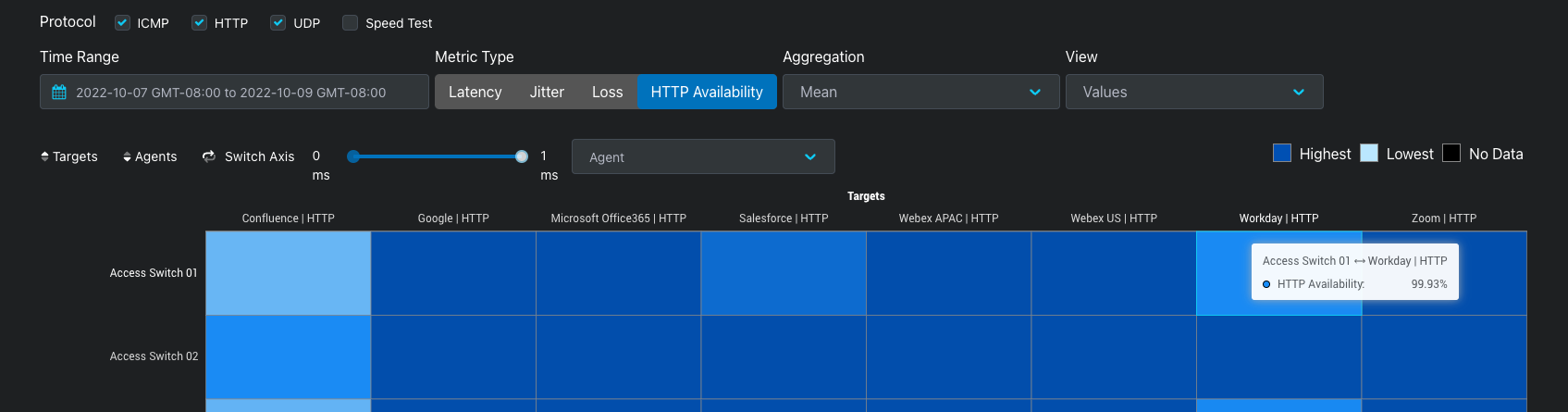Viewport: 1568px width, 412px height.
Task: Click the Lowest legend color swatch
Action: 1369,153
